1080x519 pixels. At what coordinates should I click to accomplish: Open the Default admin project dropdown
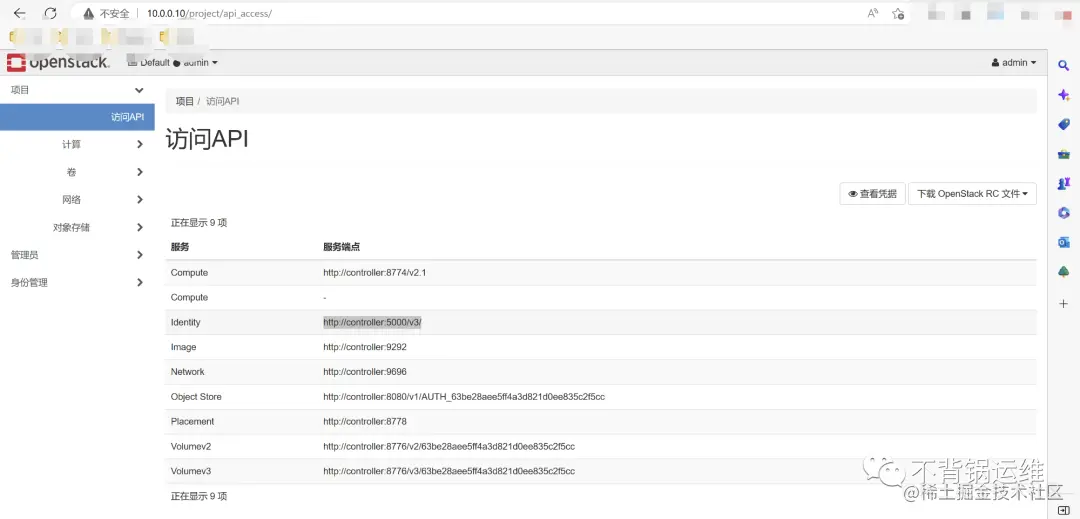tap(173, 63)
